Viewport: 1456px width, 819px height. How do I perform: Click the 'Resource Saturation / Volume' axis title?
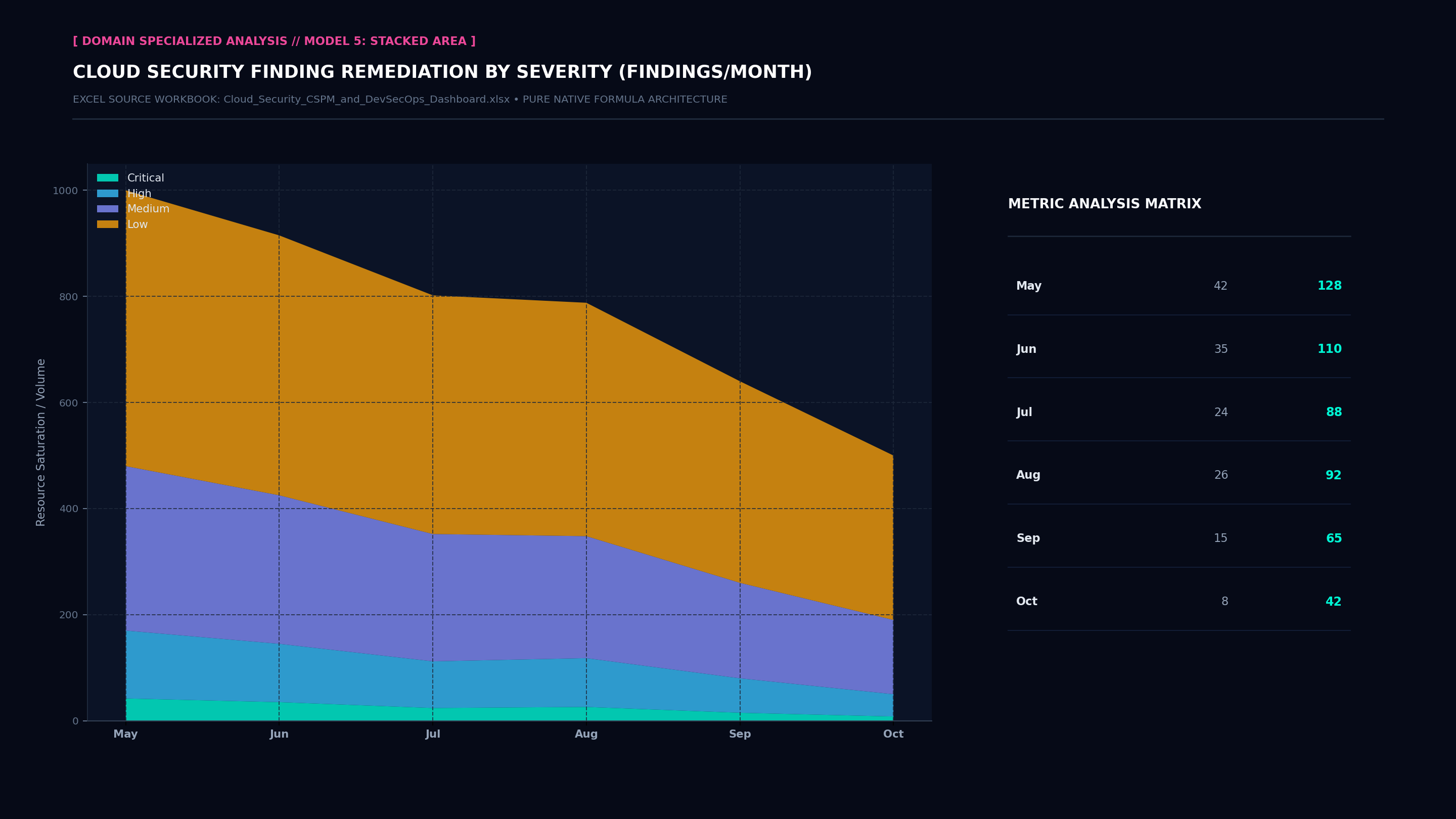[x=40, y=442]
